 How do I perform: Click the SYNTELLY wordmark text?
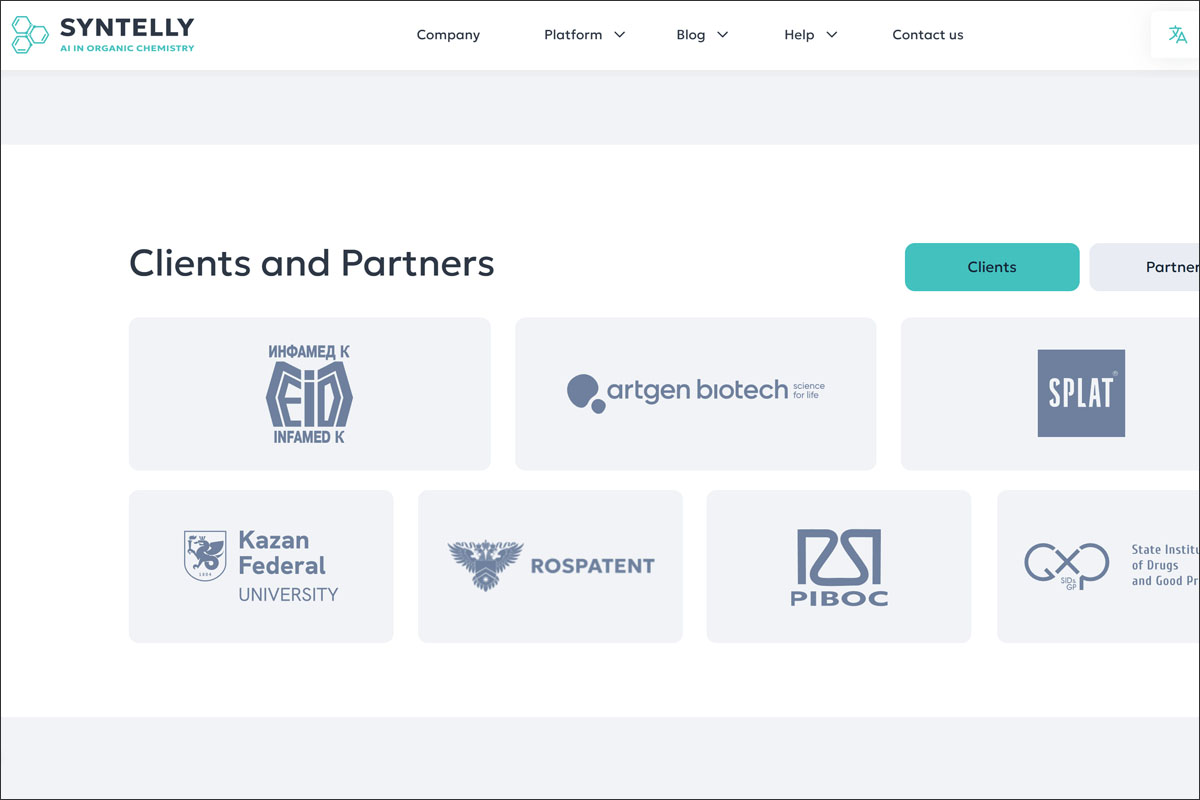click(127, 28)
